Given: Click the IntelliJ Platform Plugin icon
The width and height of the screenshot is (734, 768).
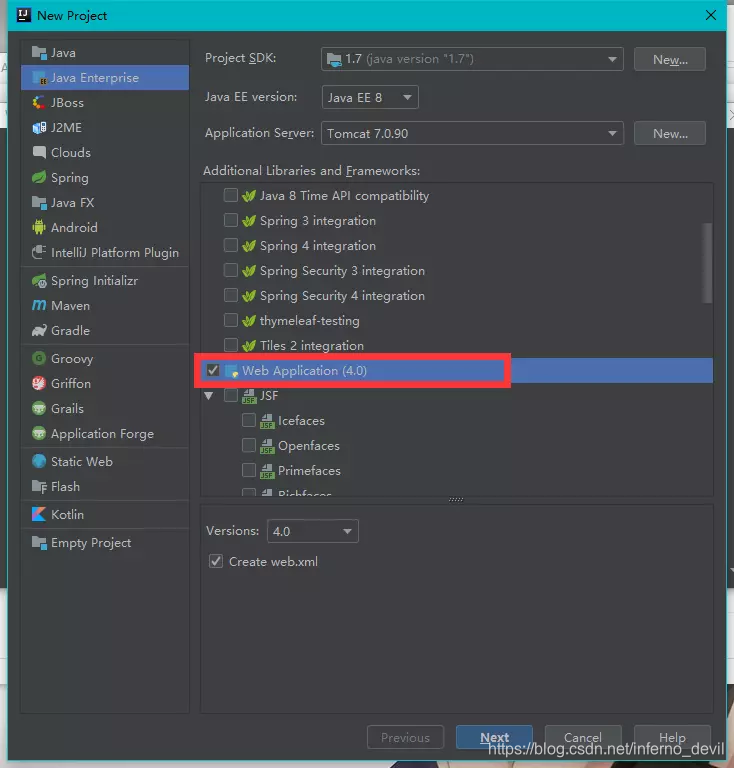Looking at the screenshot, I should 39,252.
